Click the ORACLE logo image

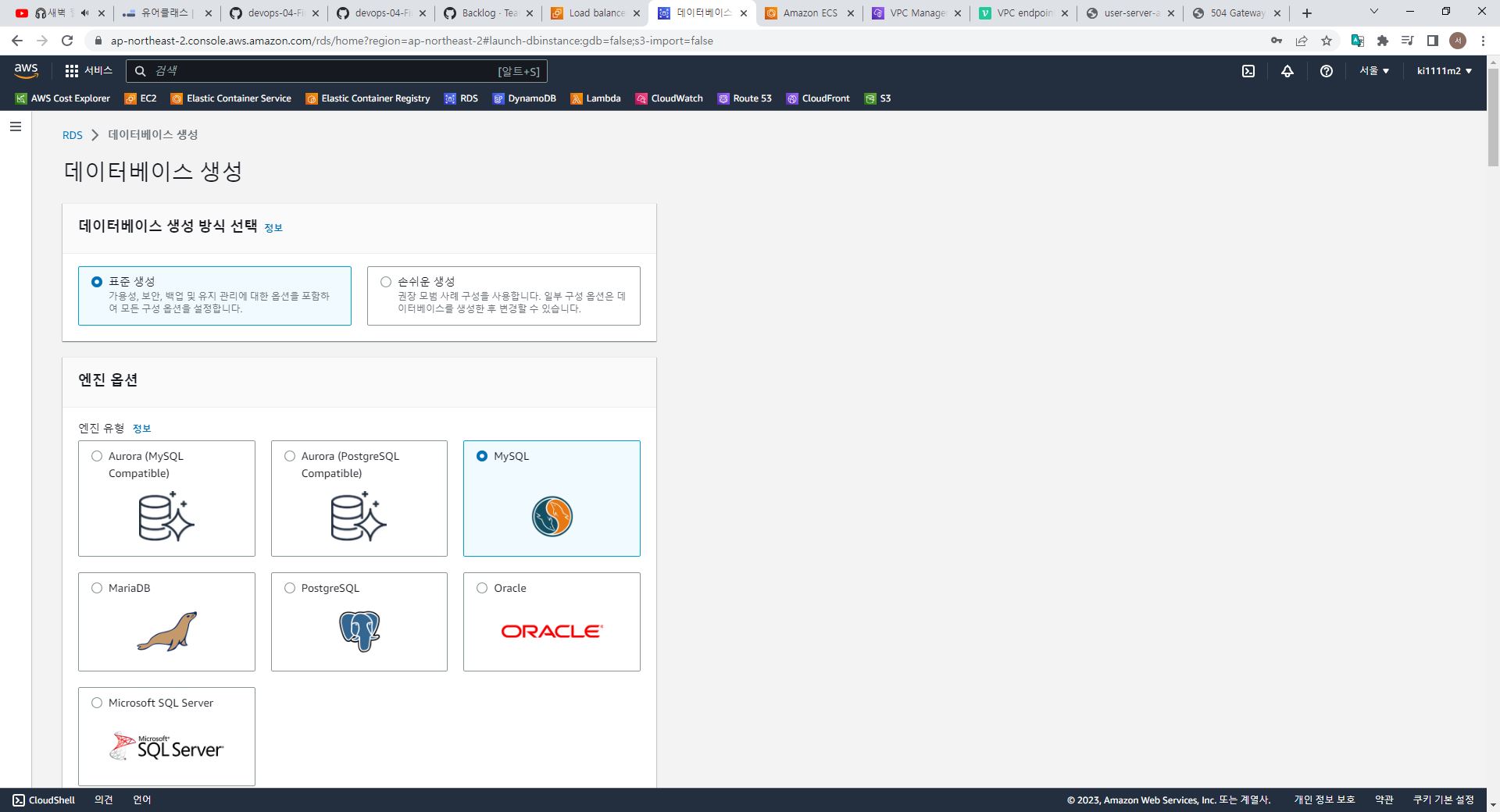click(552, 631)
